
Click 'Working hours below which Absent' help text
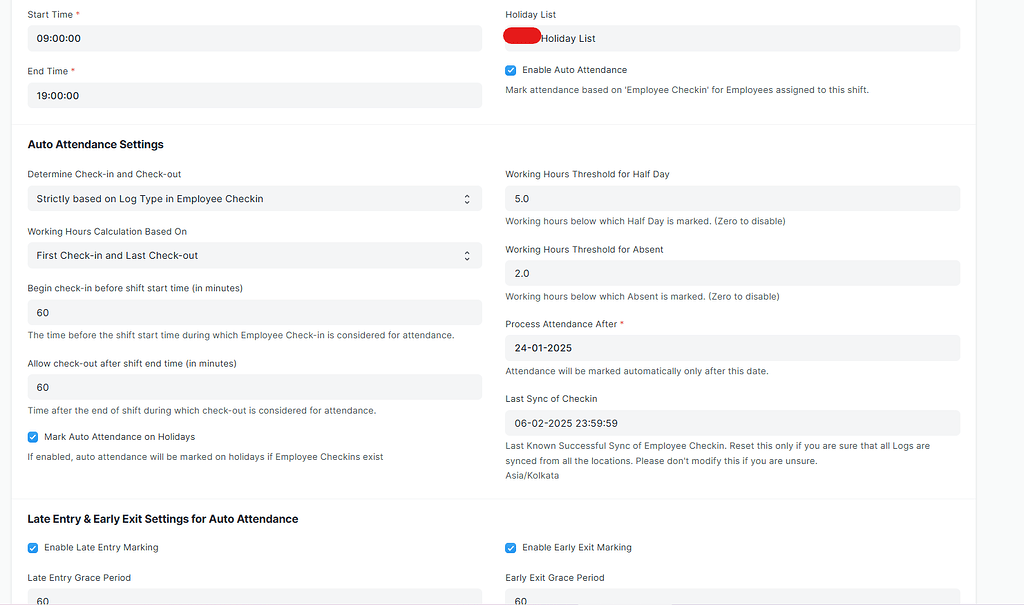(x=642, y=297)
